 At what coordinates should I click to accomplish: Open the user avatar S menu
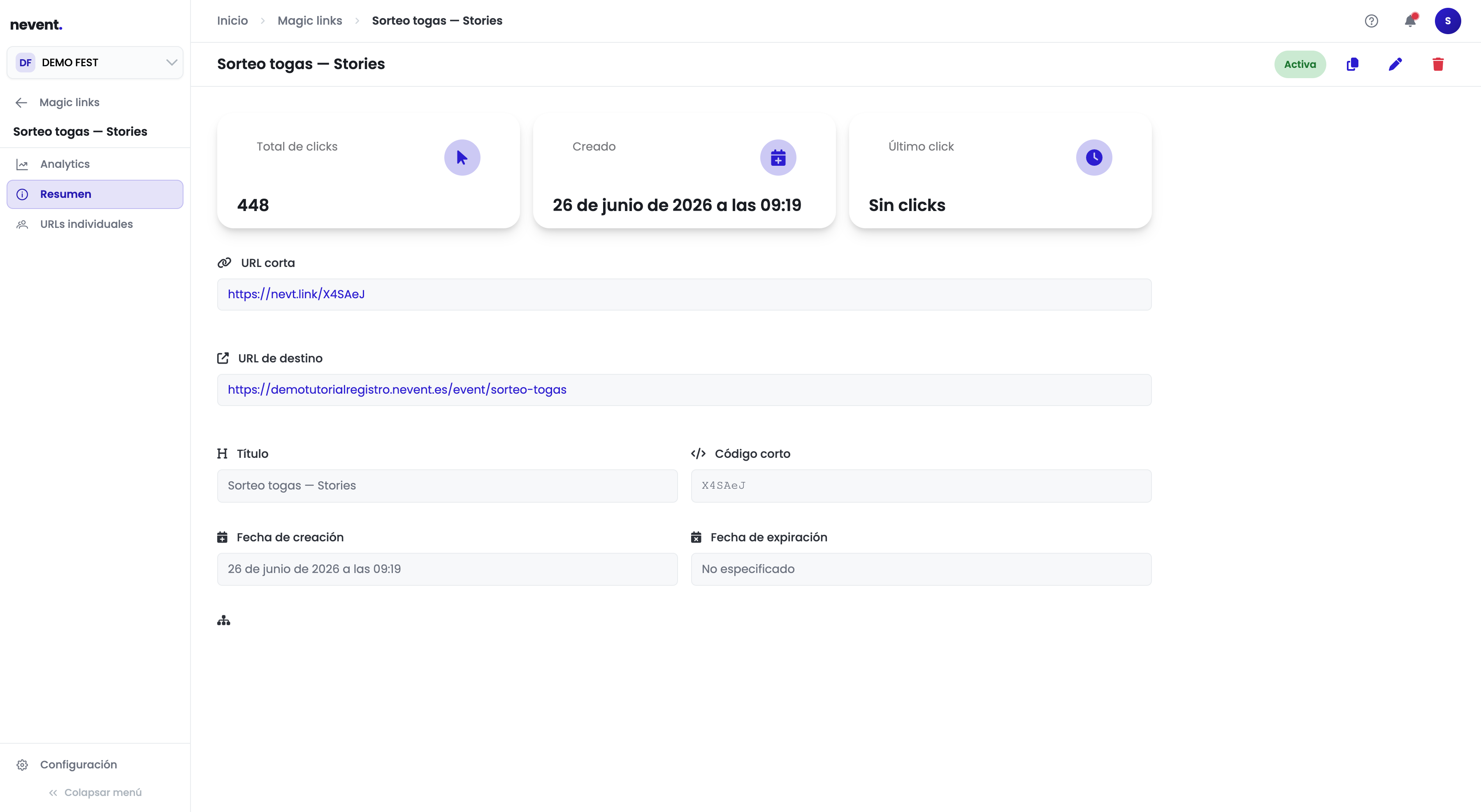pos(1448,21)
